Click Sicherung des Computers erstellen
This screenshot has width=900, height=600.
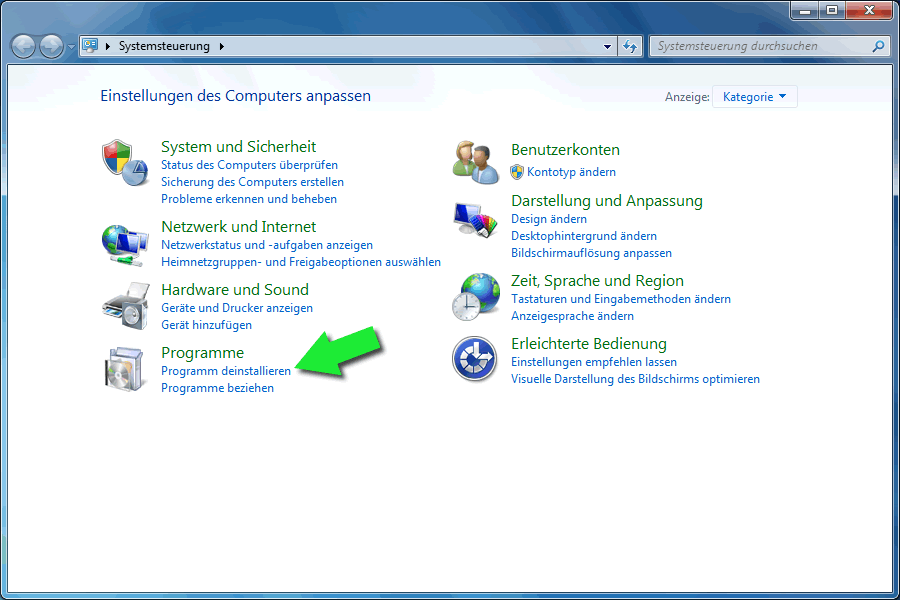252,182
